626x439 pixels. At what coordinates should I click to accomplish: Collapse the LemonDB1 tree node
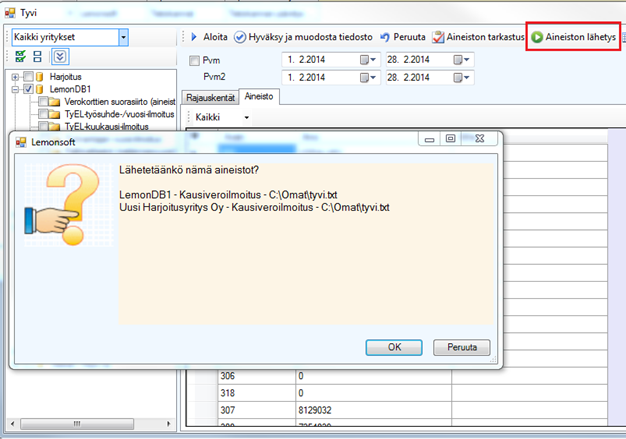tap(15, 89)
